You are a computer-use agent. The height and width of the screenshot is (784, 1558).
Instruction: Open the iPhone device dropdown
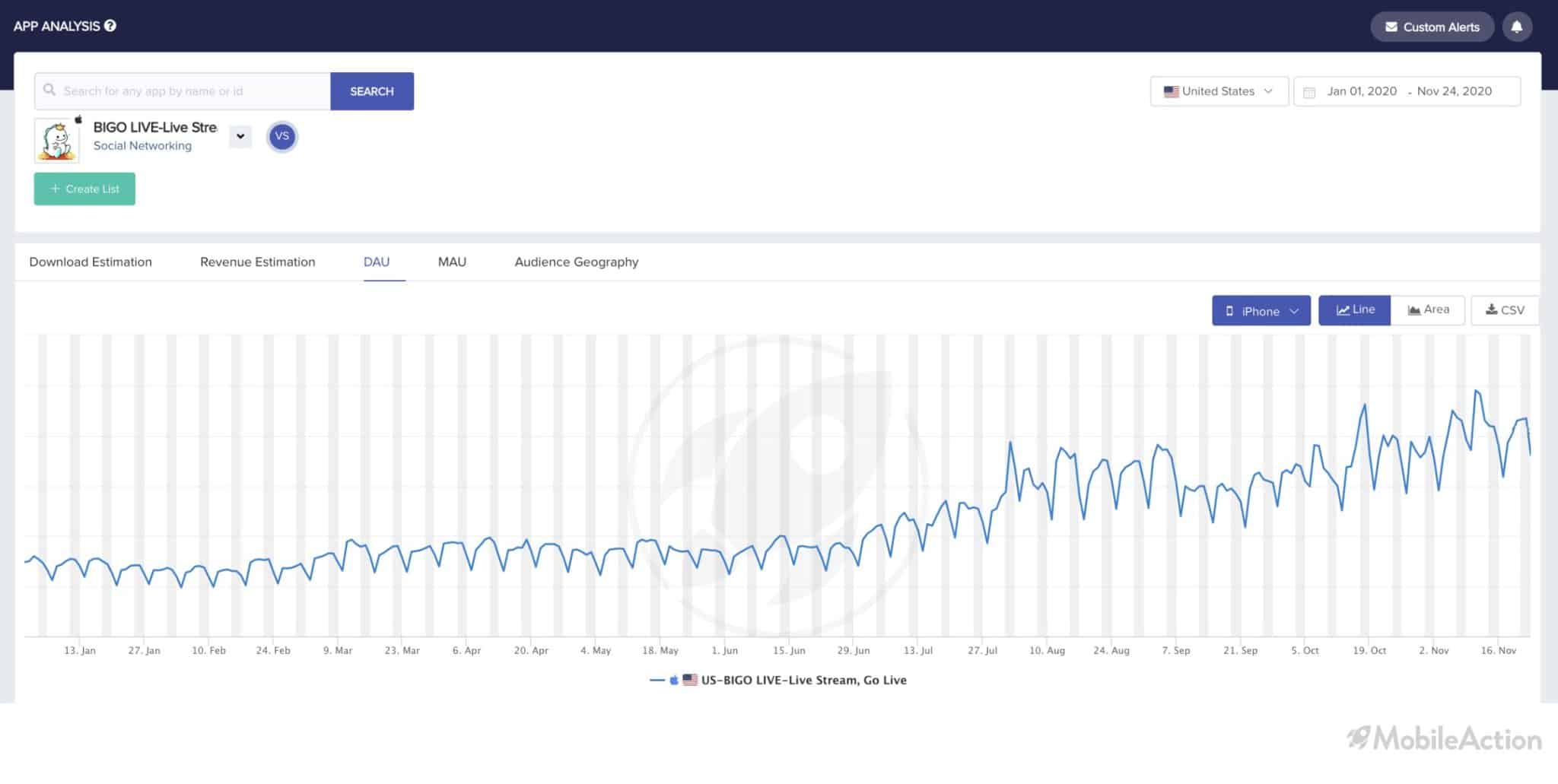[x=1261, y=310]
